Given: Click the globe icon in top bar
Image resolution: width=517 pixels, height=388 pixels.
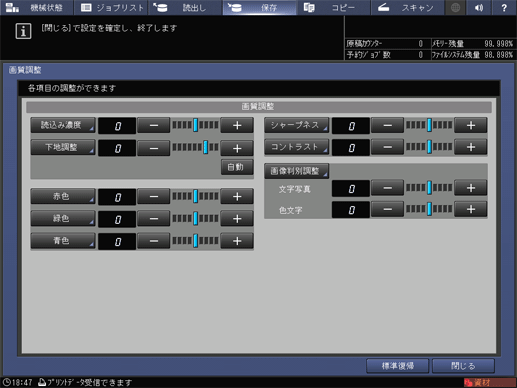Looking at the screenshot, I should 455,7.
